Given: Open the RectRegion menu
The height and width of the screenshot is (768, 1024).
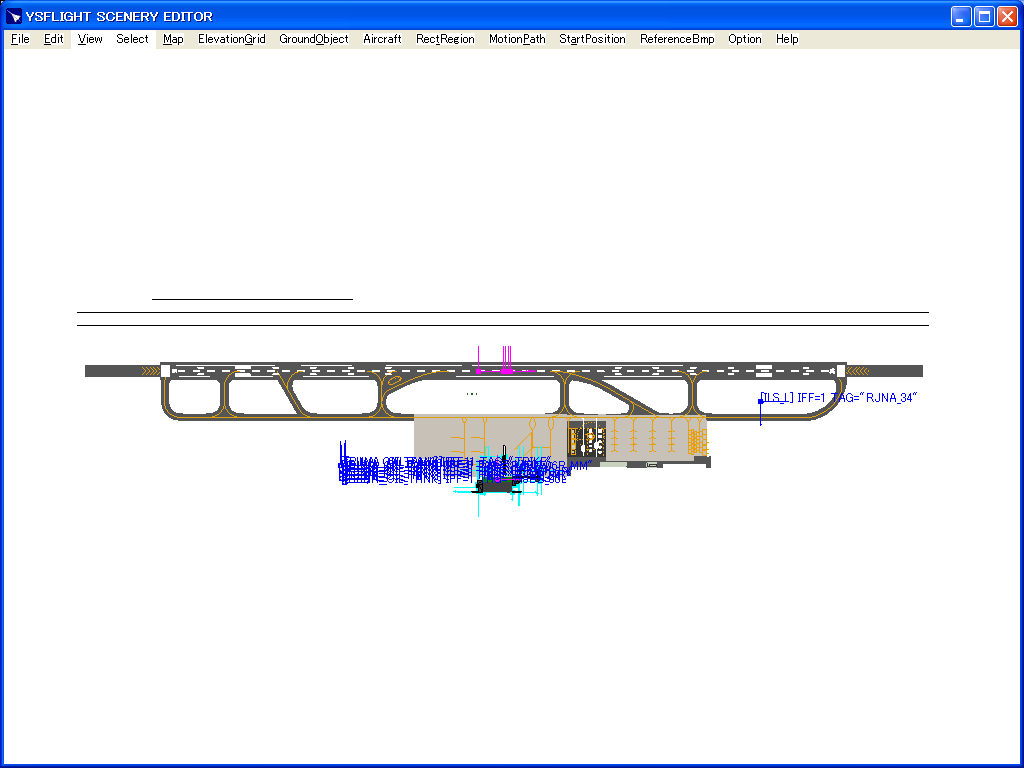Looking at the screenshot, I should pos(445,39).
